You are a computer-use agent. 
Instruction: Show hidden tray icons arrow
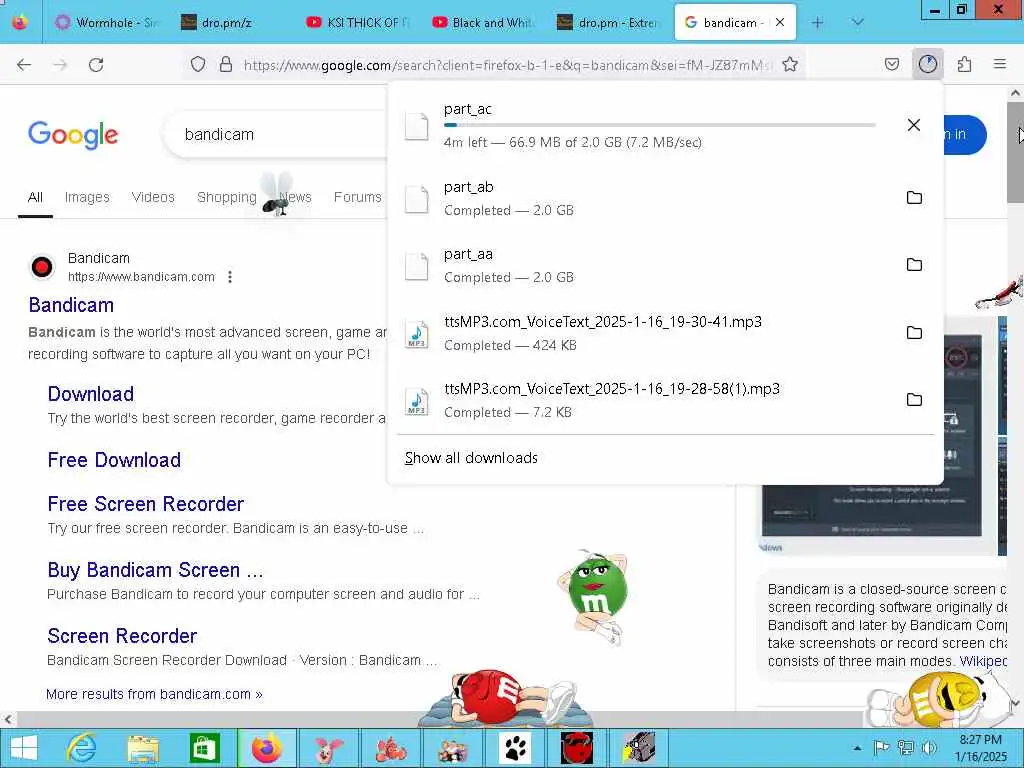857,748
